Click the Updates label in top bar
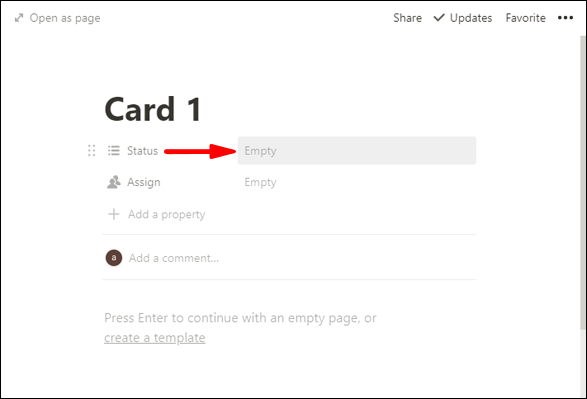The image size is (587, 399). (471, 18)
